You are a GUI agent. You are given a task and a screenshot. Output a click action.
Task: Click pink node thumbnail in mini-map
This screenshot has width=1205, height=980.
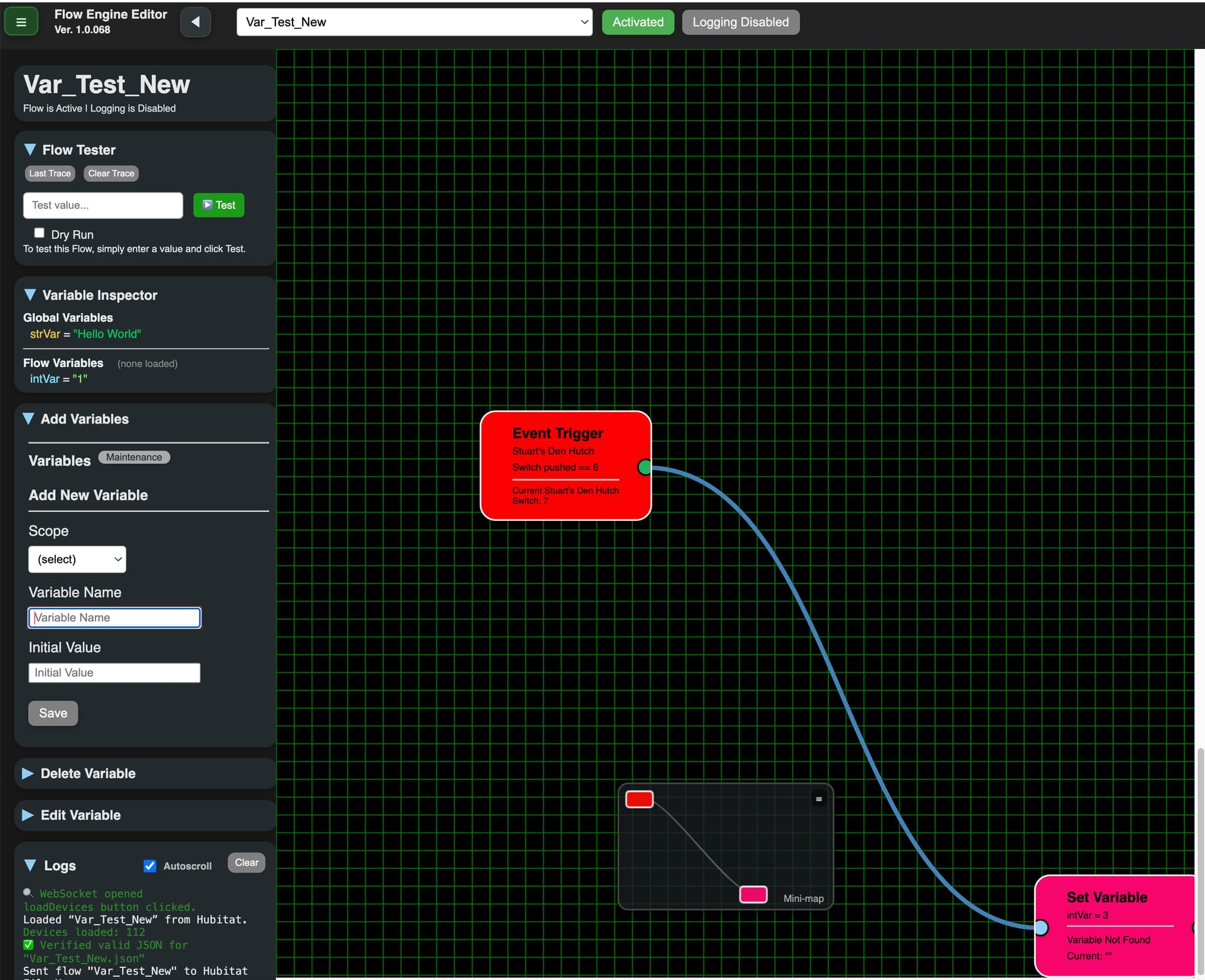pyautogui.click(x=752, y=894)
